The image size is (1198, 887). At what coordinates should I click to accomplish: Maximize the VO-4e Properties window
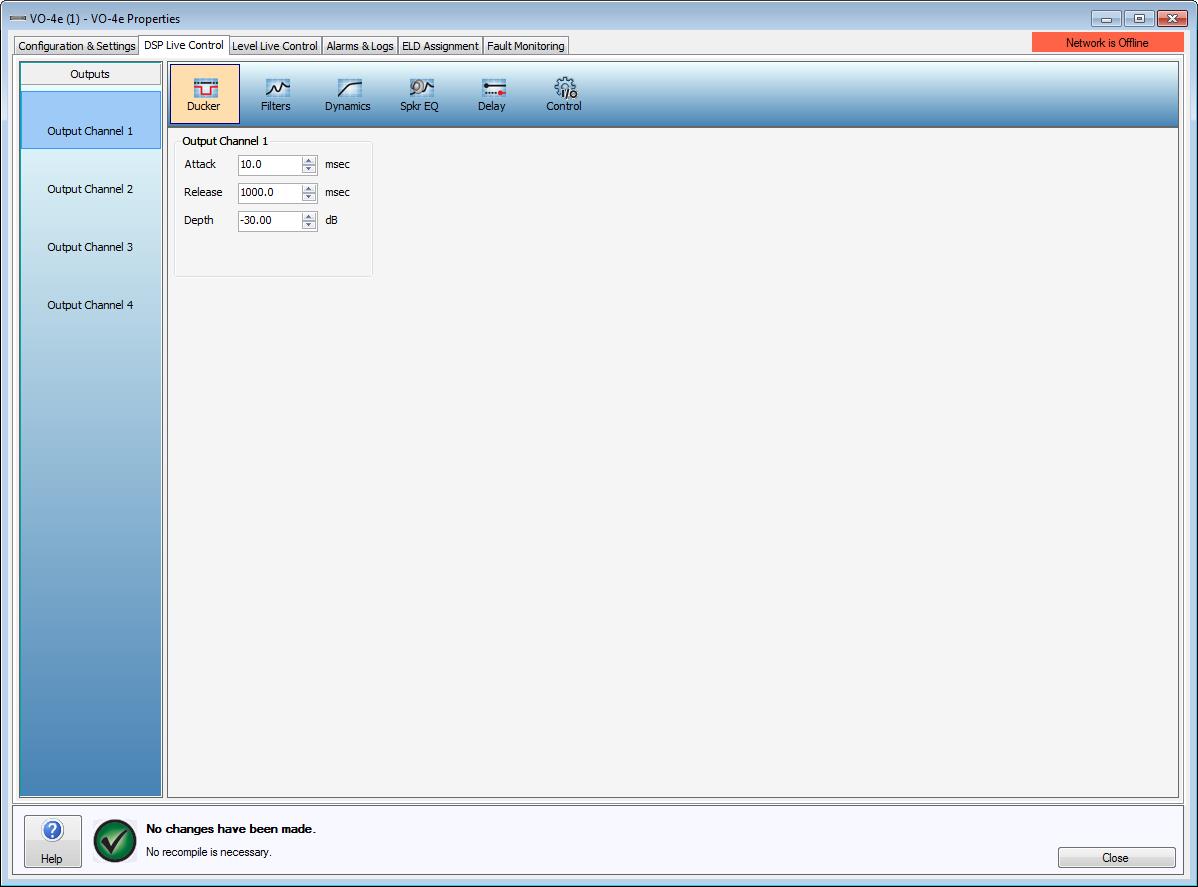coord(1139,19)
